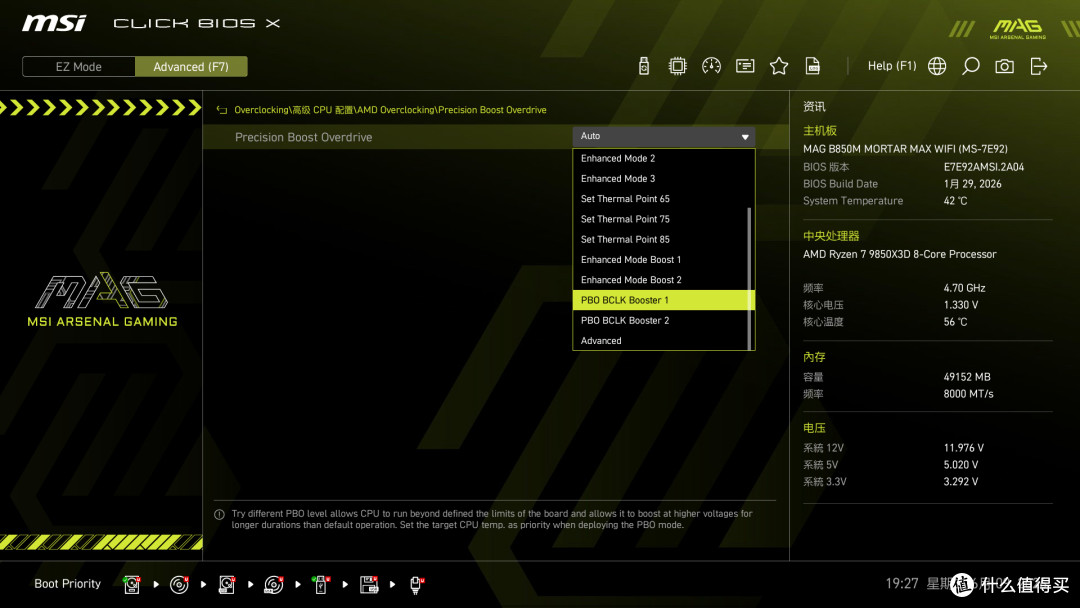Click memory speed value 8000 MT/s
Image resolution: width=1080 pixels, height=608 pixels.
pyautogui.click(x=968, y=394)
